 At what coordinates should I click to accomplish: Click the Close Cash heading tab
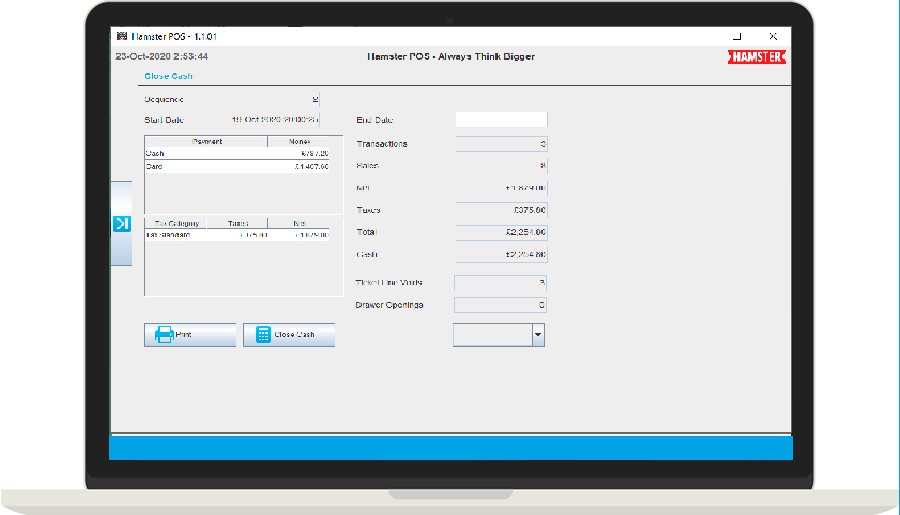click(168, 76)
